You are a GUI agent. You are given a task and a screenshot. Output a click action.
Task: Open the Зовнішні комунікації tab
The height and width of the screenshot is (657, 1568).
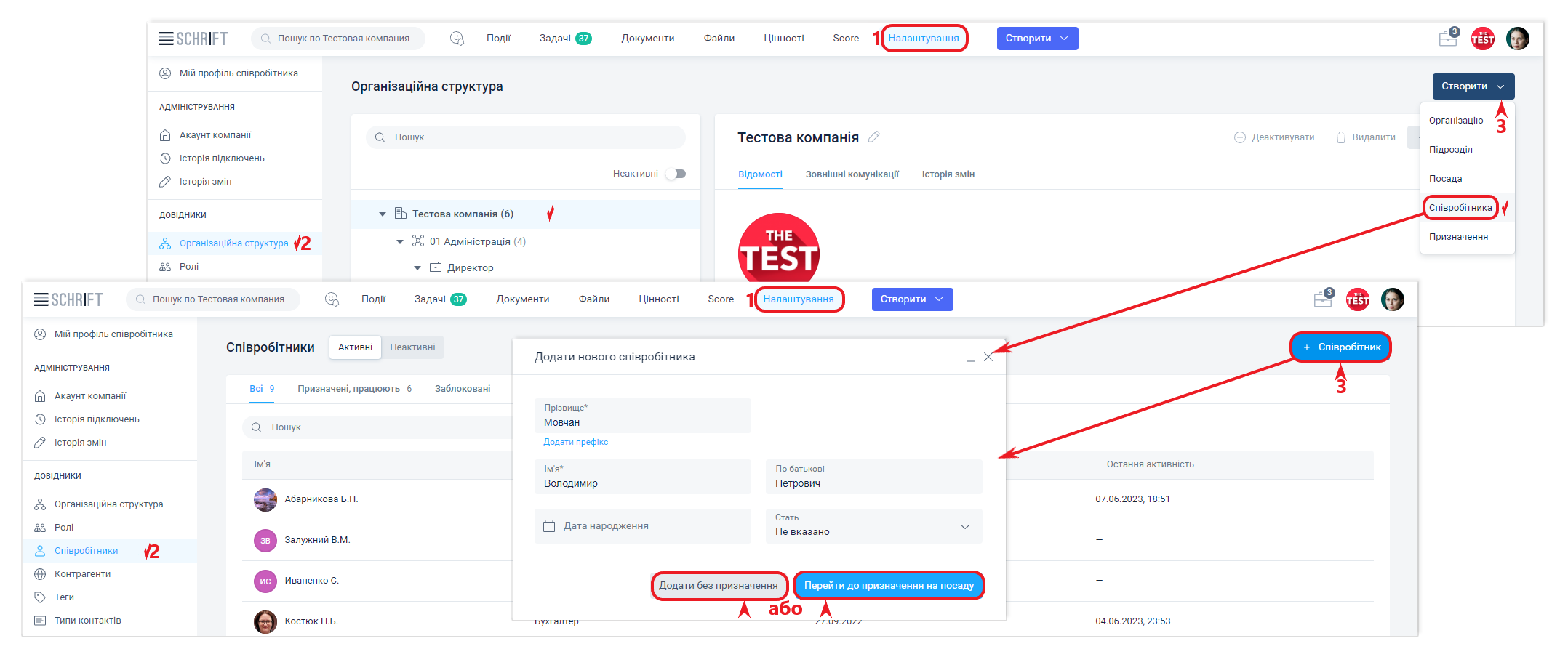click(852, 174)
